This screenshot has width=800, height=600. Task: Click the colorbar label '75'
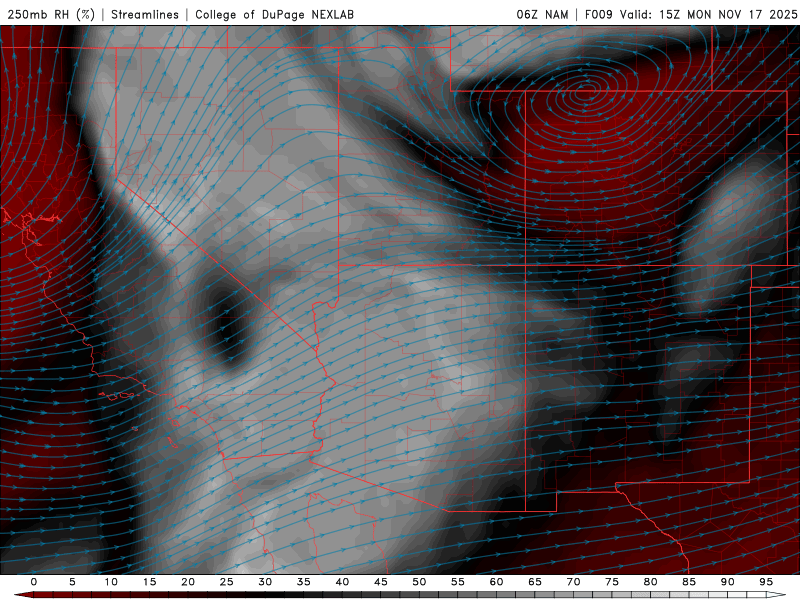pos(612,582)
